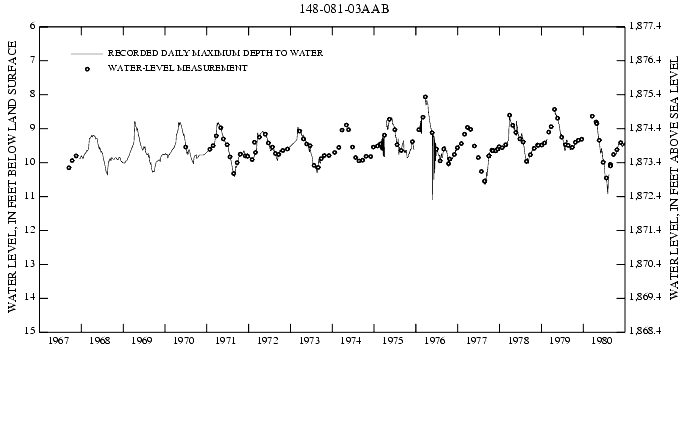Viewport: 687px width, 424px height.
Task: Select the 1,873.4 tick label on the right axis
Action: pos(648,162)
